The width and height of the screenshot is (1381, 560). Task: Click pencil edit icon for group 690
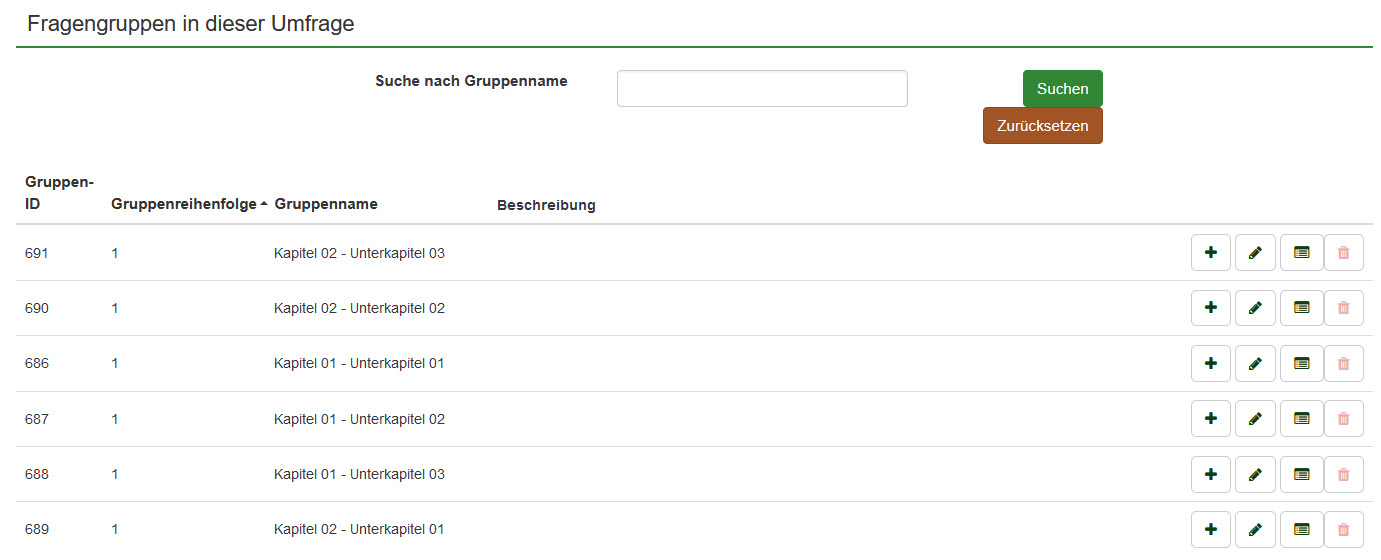[x=1255, y=308]
